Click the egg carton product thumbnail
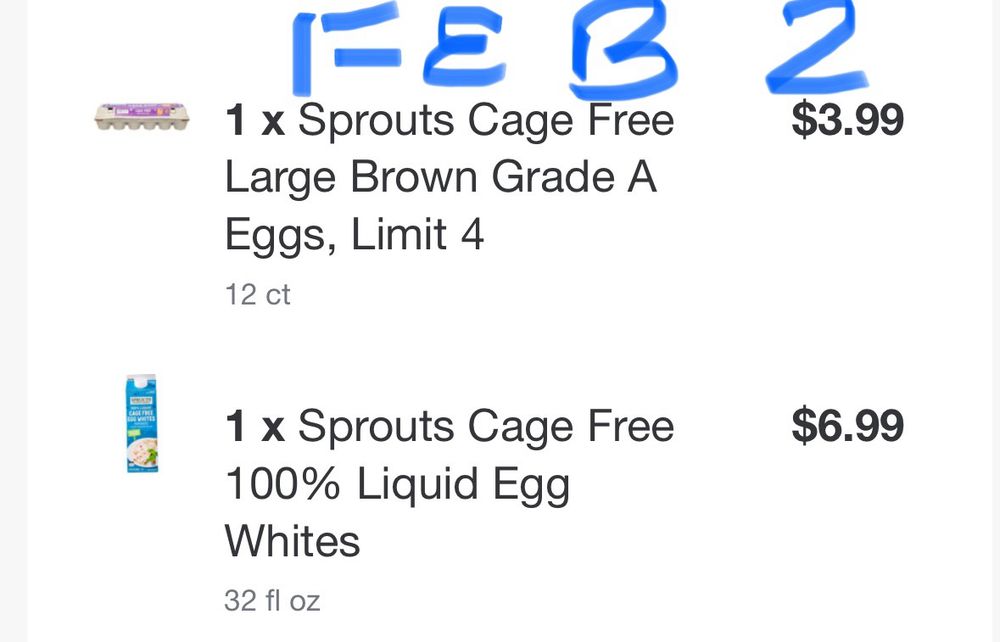 (x=141, y=116)
